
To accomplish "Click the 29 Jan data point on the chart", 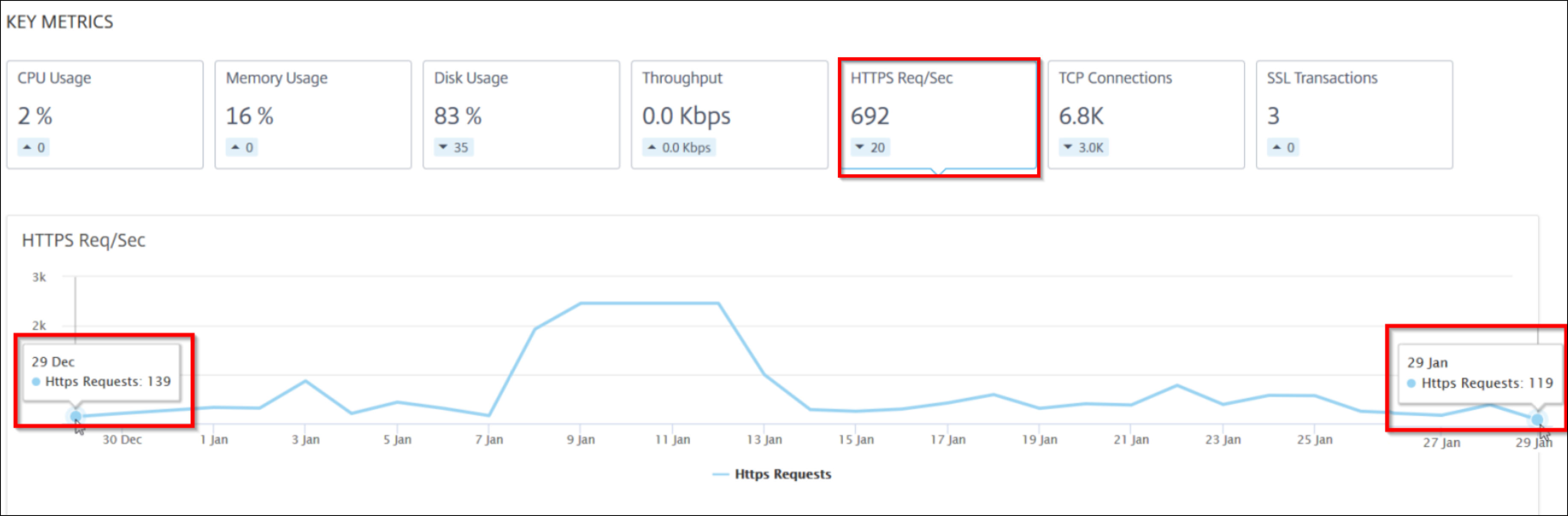I will pyautogui.click(x=1537, y=419).
